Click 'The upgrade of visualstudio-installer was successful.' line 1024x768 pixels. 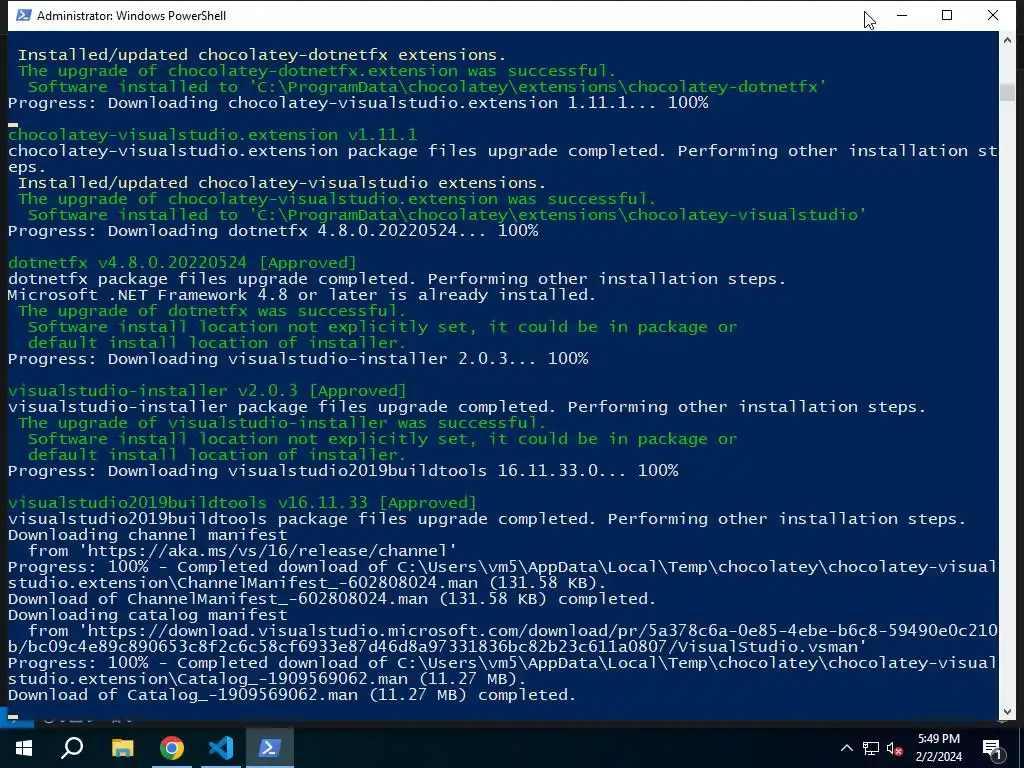point(282,423)
